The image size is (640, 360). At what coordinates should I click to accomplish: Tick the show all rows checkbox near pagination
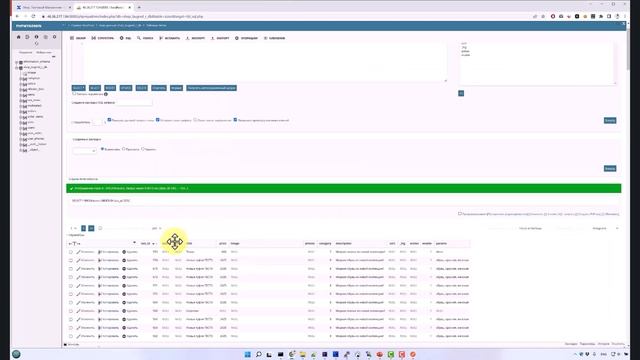point(100,228)
